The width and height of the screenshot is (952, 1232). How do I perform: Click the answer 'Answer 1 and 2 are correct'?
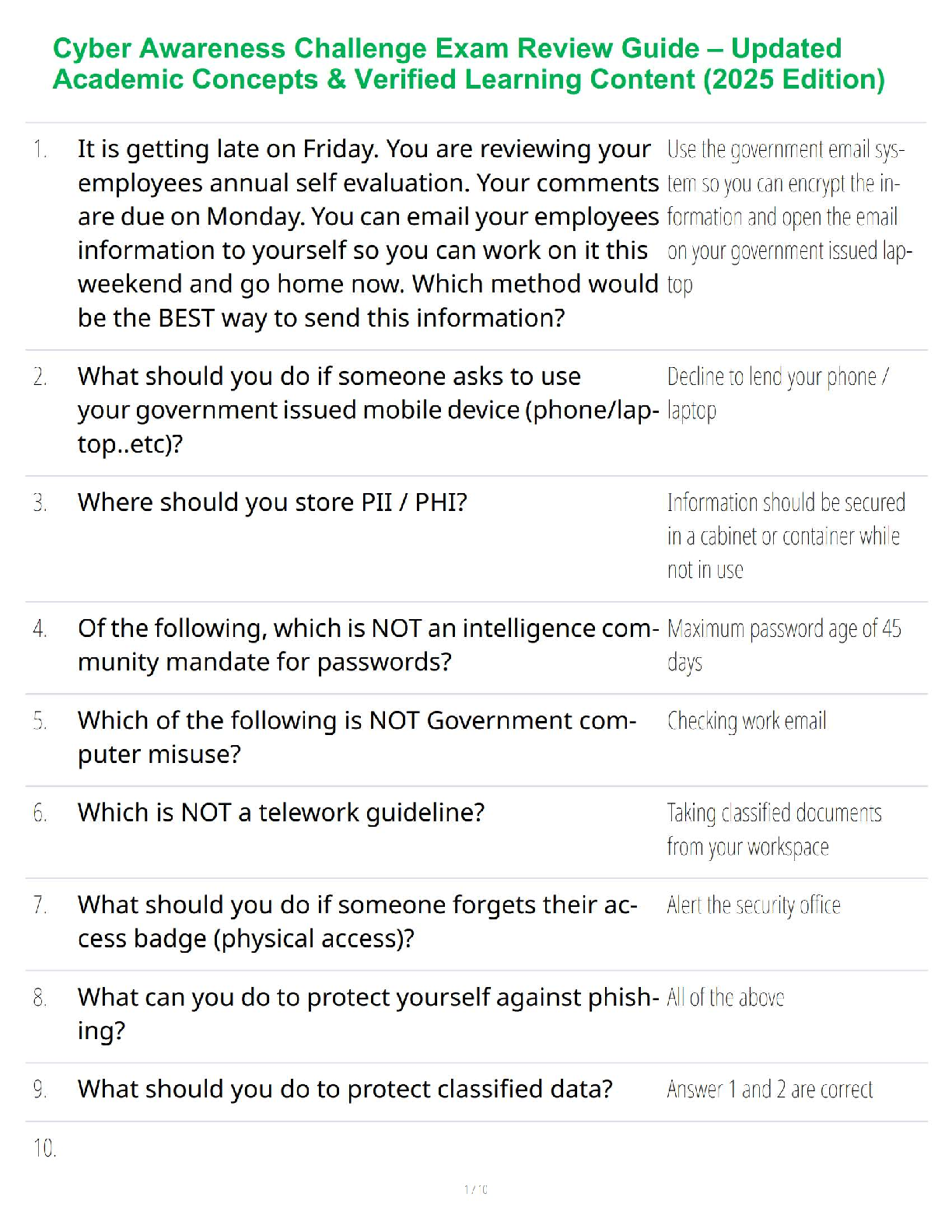(770, 1090)
